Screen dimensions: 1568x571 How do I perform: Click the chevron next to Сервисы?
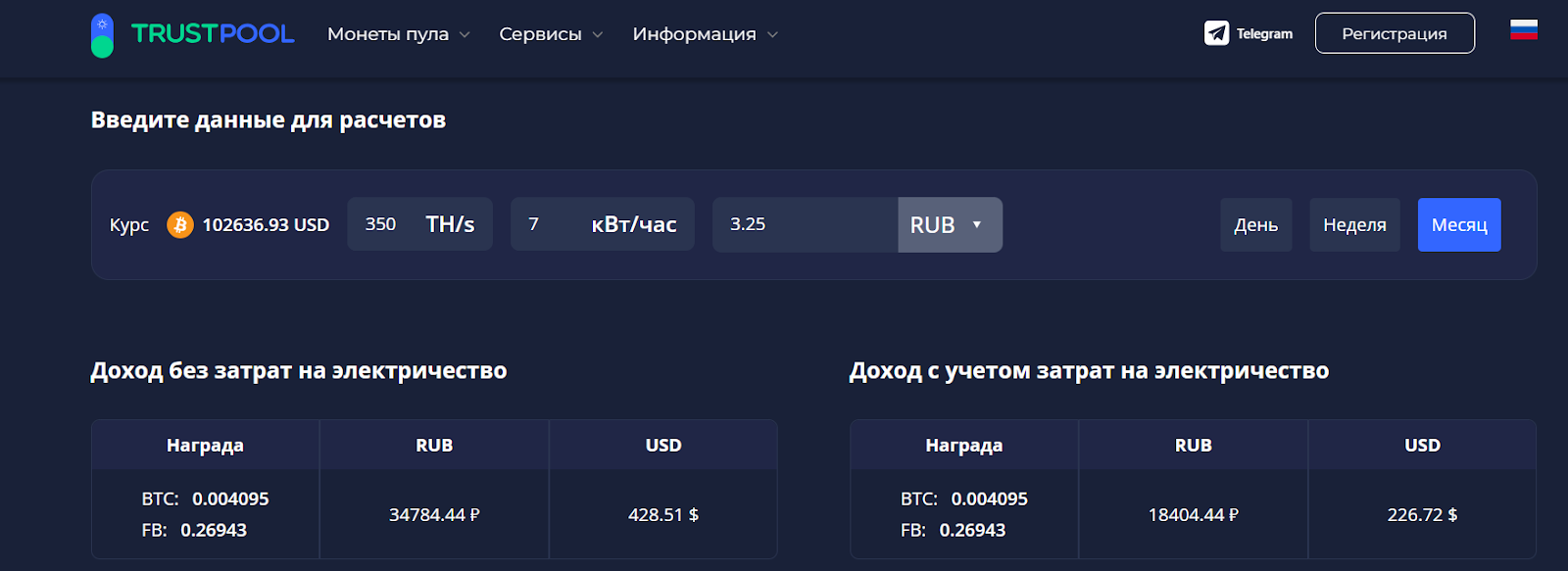(x=597, y=34)
